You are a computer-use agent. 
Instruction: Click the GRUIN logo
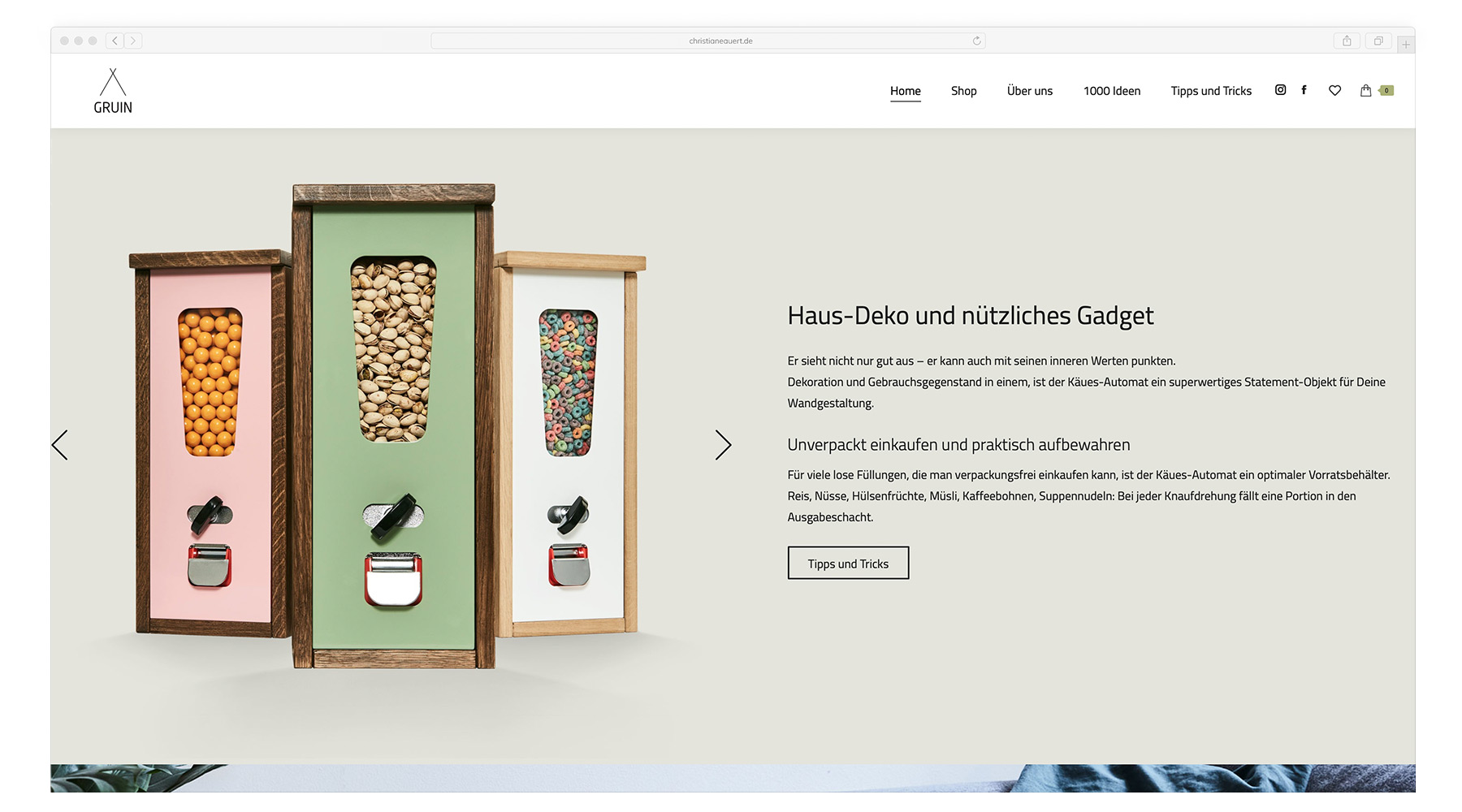point(113,91)
